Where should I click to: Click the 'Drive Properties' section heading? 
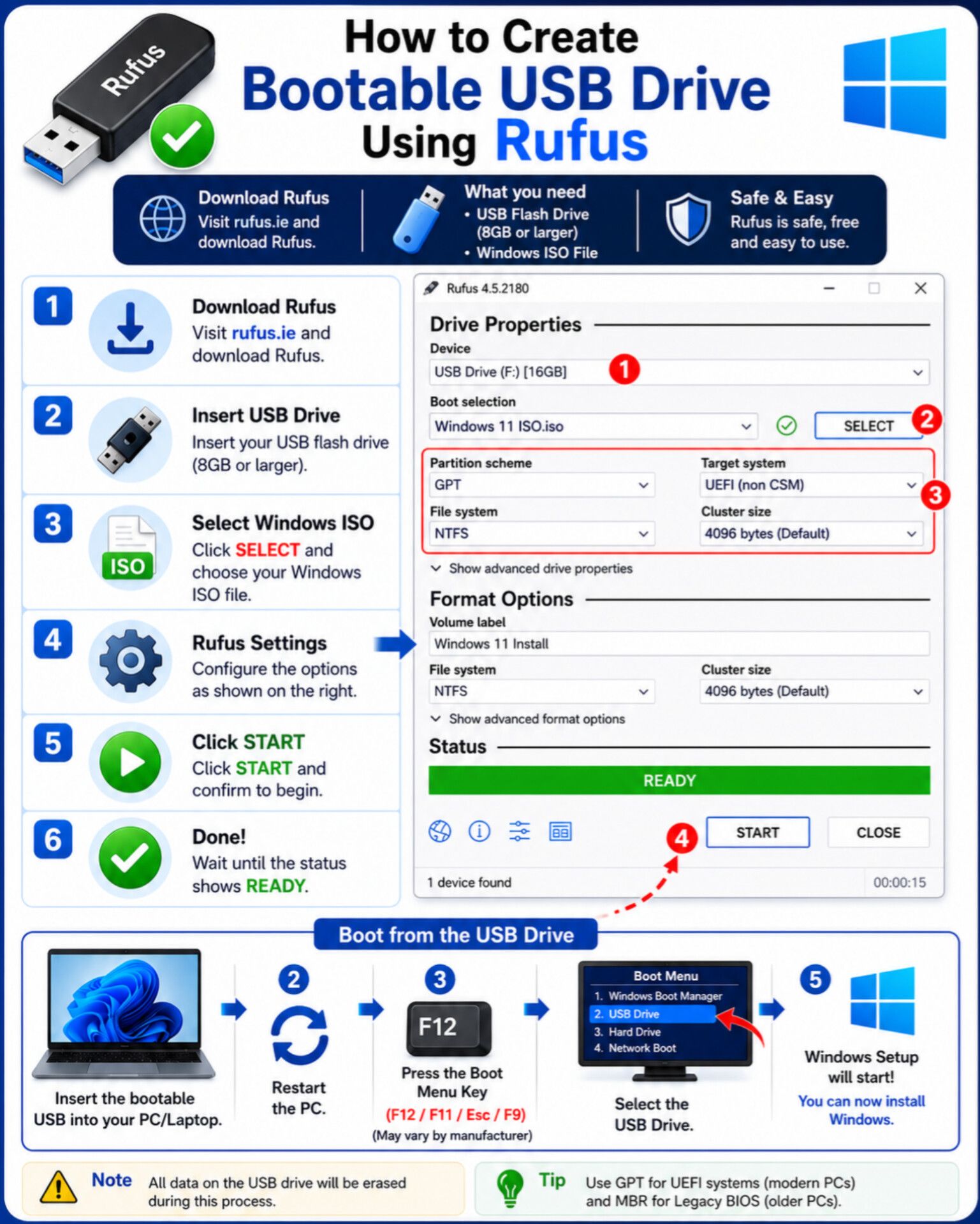coord(506,324)
